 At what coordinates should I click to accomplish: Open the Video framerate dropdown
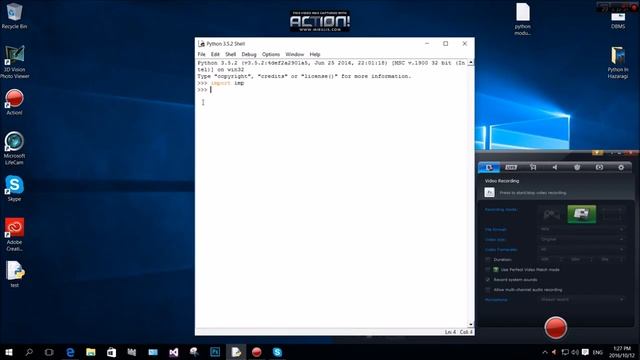[x=581, y=249]
